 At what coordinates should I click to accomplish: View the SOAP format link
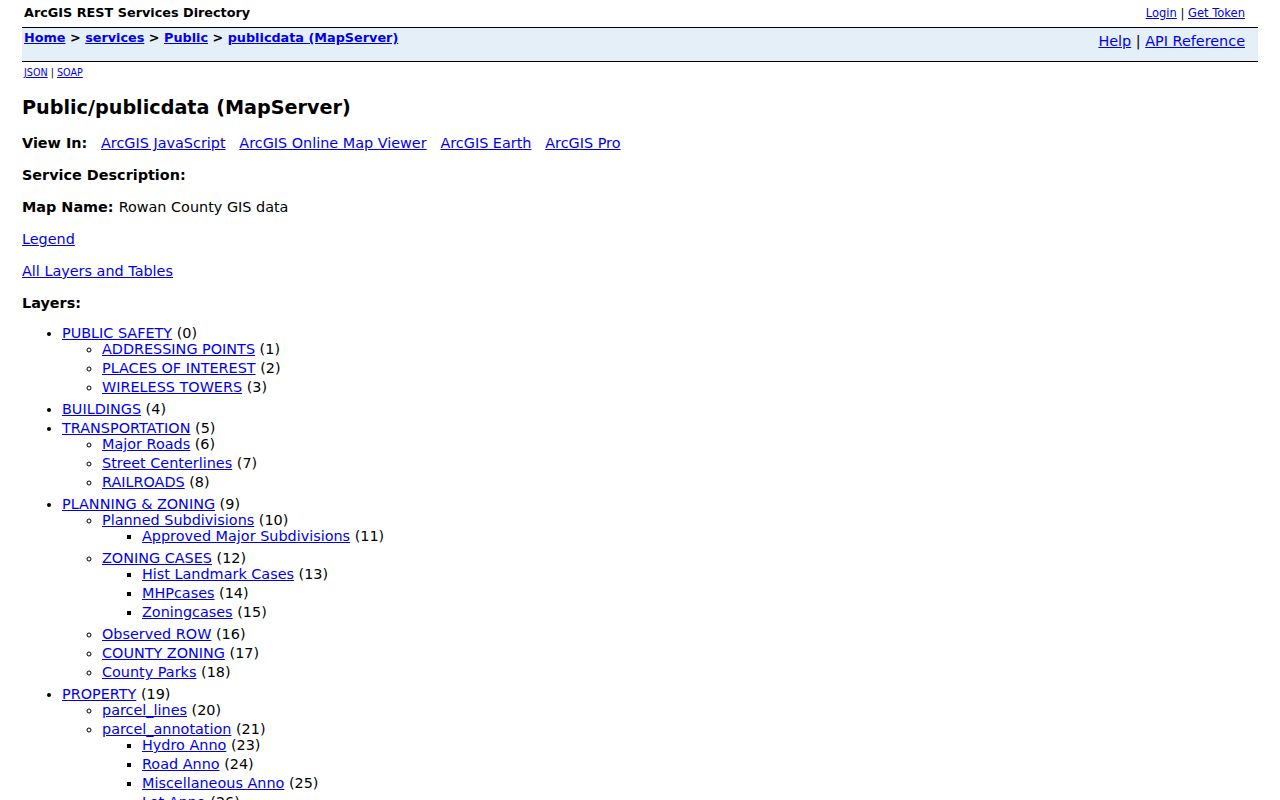coord(70,72)
